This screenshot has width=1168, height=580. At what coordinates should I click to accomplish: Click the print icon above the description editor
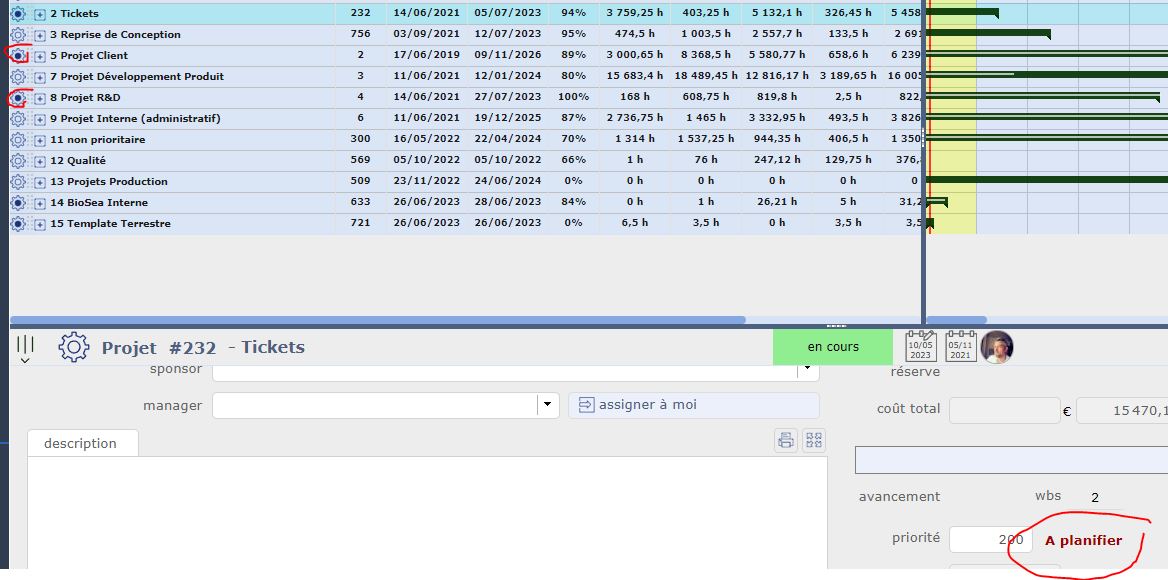(786, 440)
